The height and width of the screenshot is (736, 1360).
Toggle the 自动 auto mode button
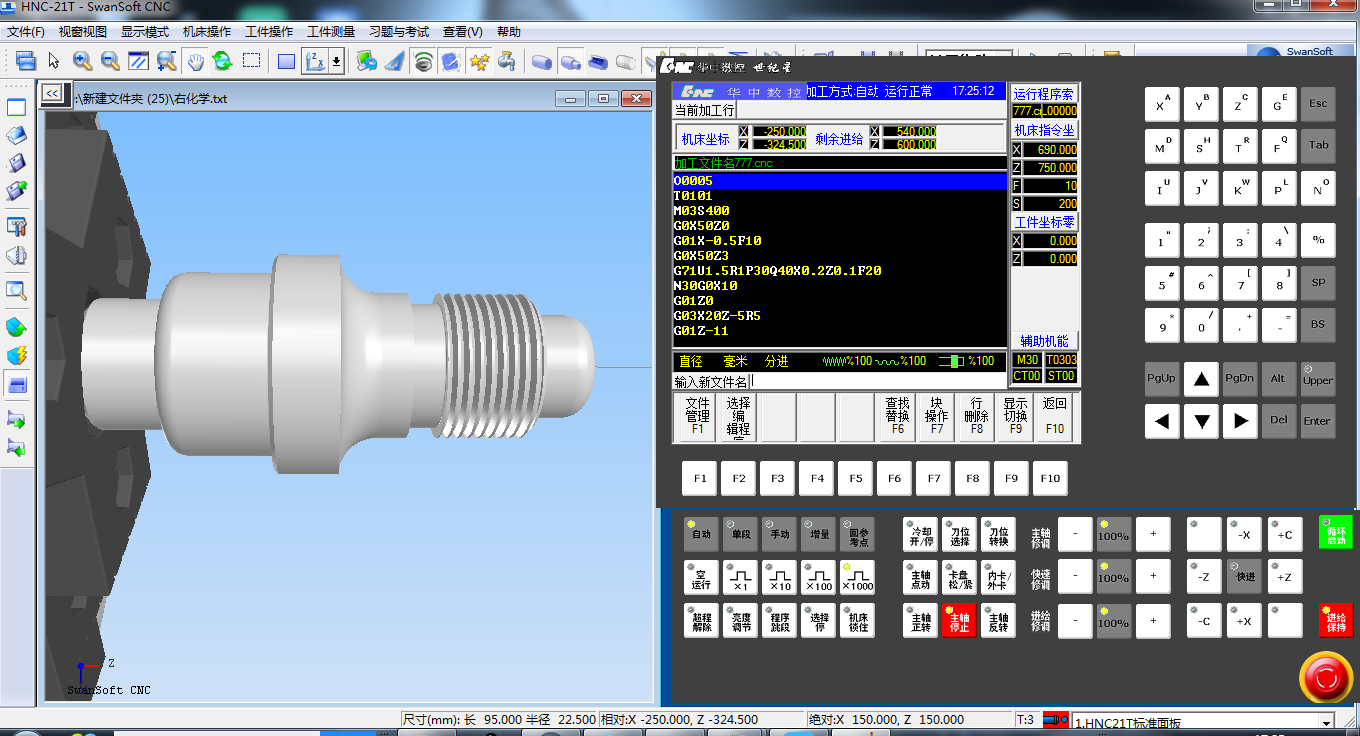point(701,534)
